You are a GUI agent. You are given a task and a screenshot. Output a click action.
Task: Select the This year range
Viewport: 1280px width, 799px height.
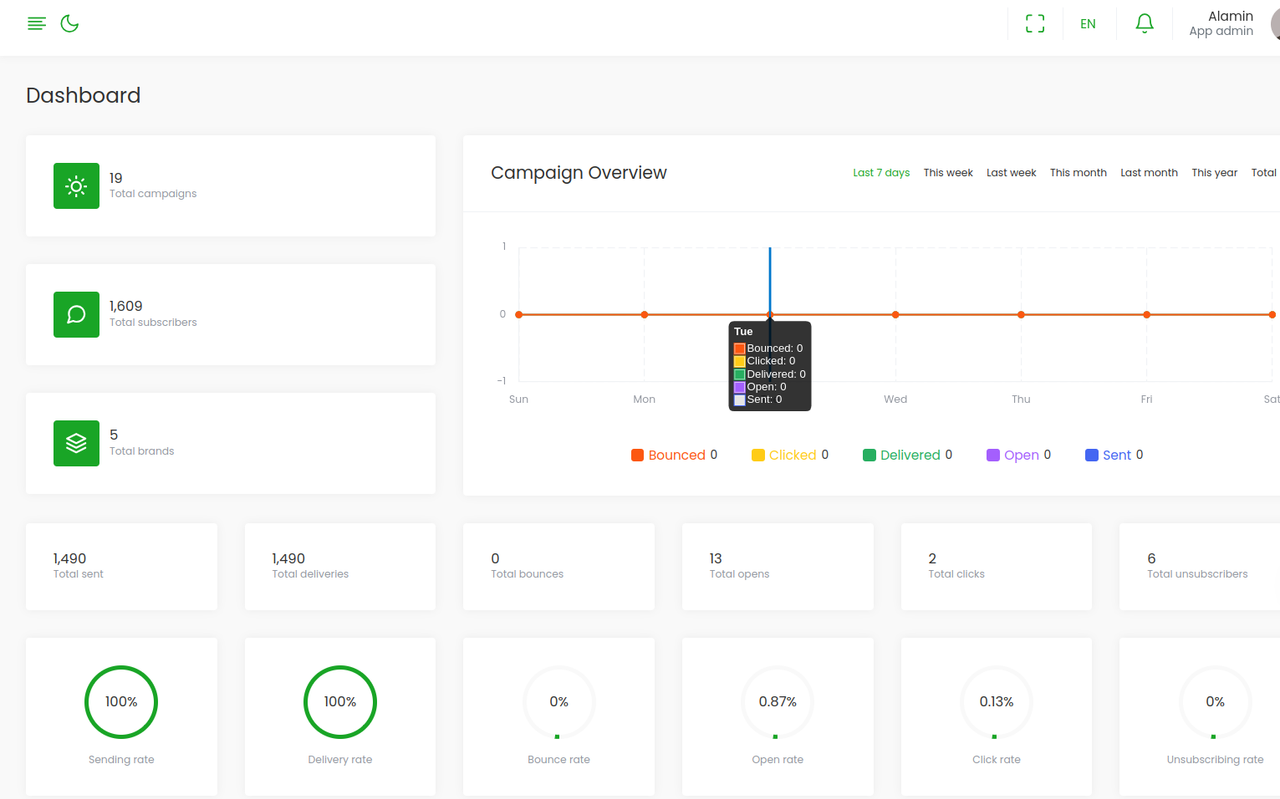point(1214,173)
